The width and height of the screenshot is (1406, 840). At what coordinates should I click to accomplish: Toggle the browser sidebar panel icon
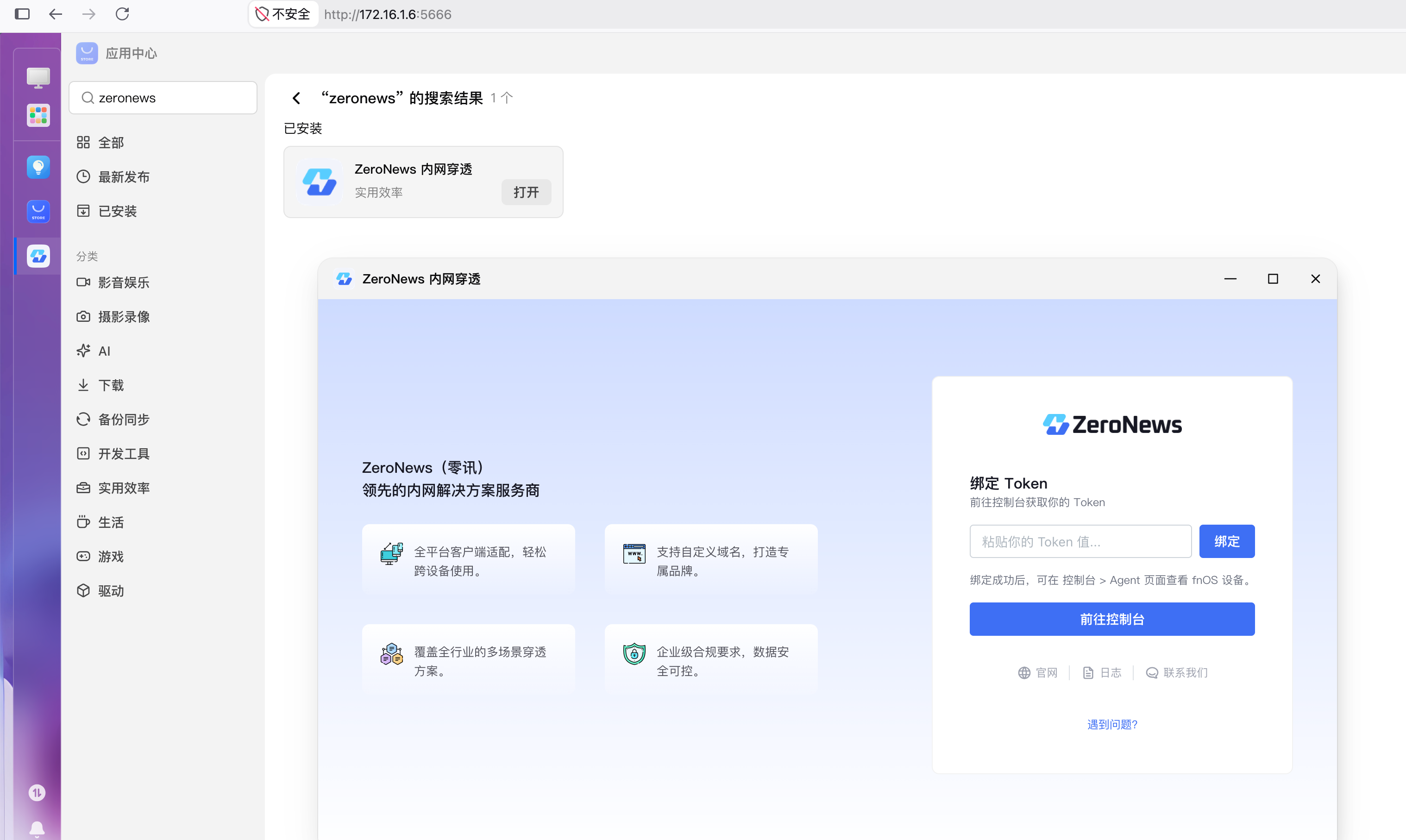tap(22, 14)
